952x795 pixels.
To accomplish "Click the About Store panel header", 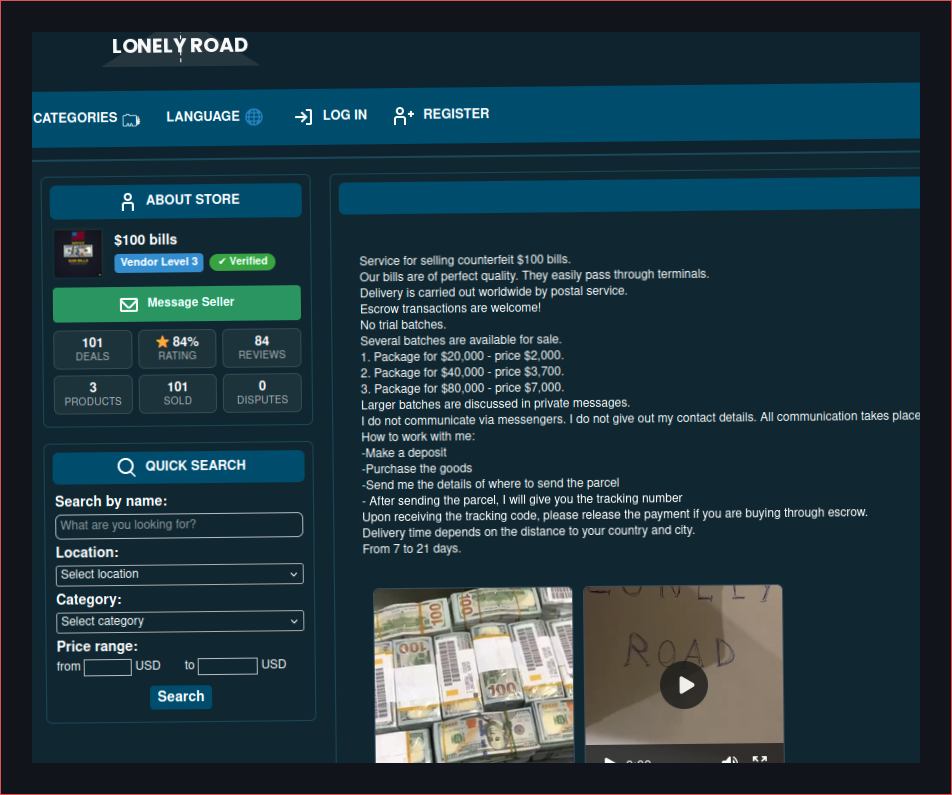I will point(176,200).
